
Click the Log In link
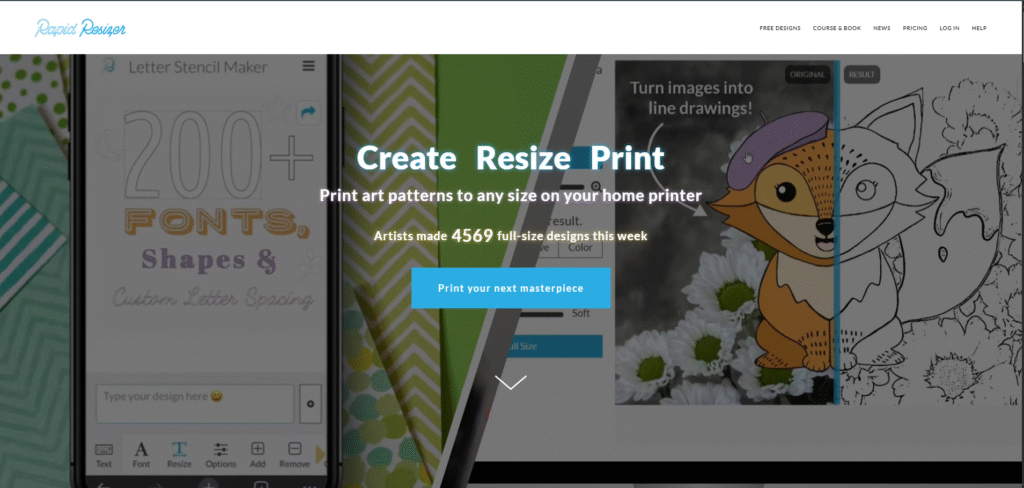click(x=950, y=28)
